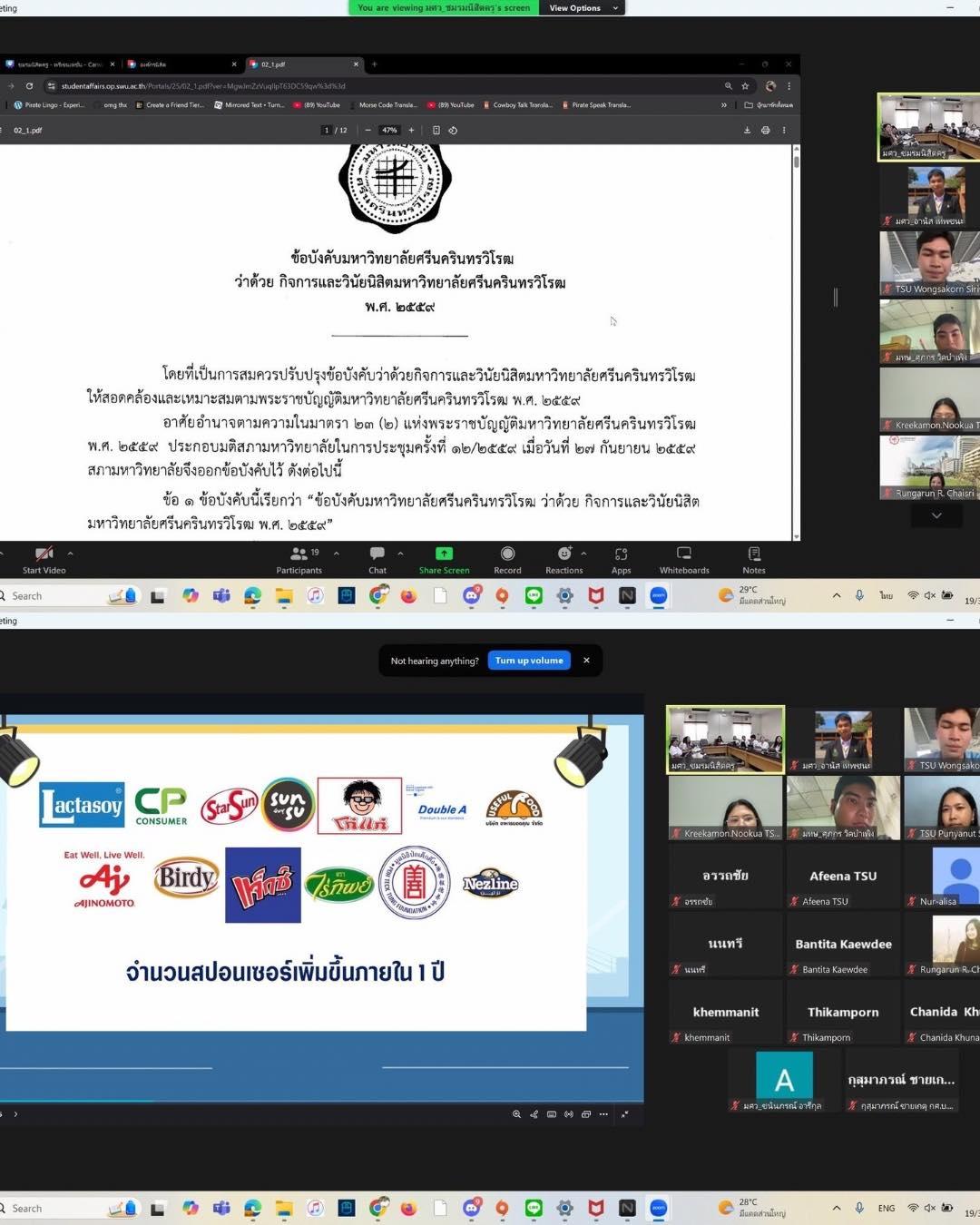
Task: Expand the caret next to Reactions
Action: tap(583, 554)
